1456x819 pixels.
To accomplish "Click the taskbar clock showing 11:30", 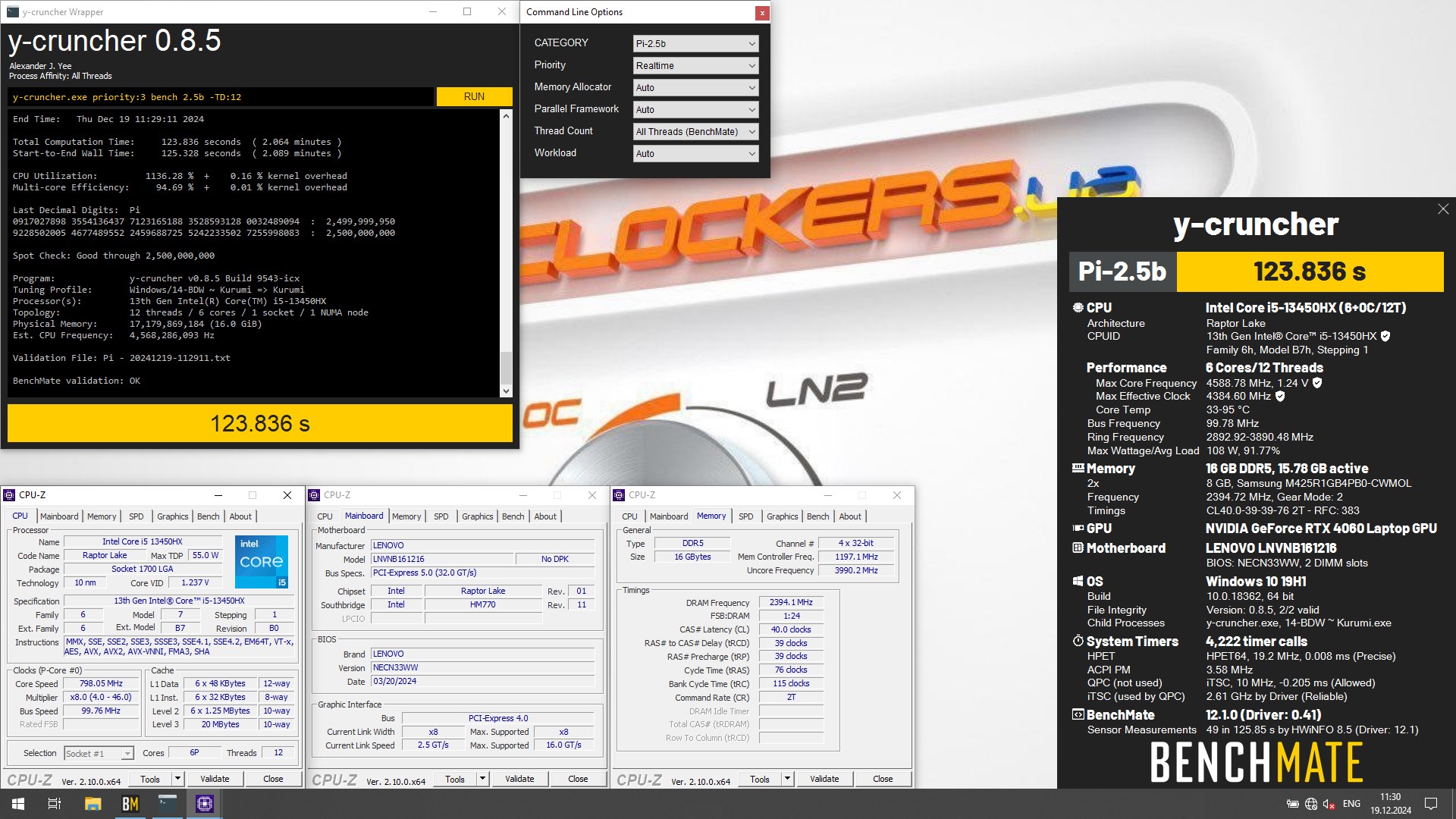I will coord(1391,804).
